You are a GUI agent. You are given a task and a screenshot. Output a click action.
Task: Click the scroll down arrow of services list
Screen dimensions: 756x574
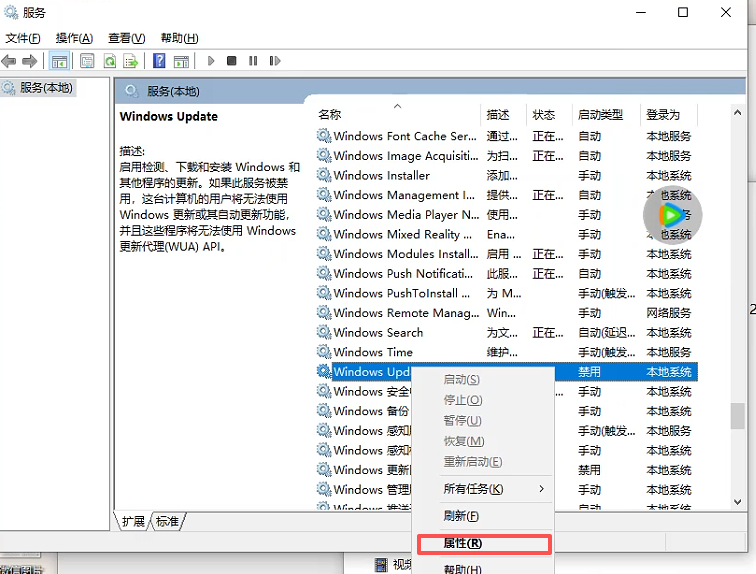pos(737,502)
